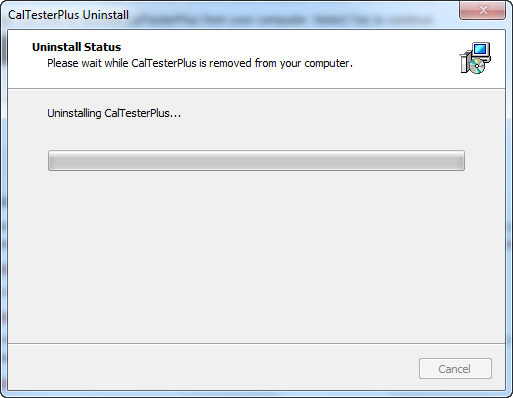Cancel the uninstall with the Cancel button

coord(455,369)
